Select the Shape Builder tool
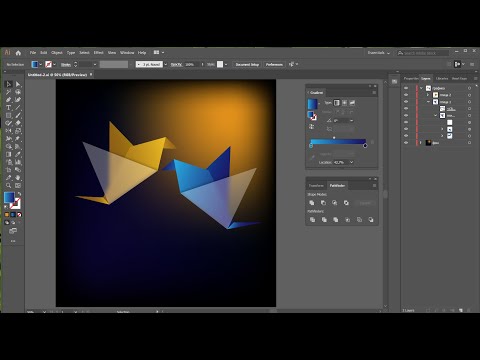The height and width of the screenshot is (360, 480). tap(9, 146)
